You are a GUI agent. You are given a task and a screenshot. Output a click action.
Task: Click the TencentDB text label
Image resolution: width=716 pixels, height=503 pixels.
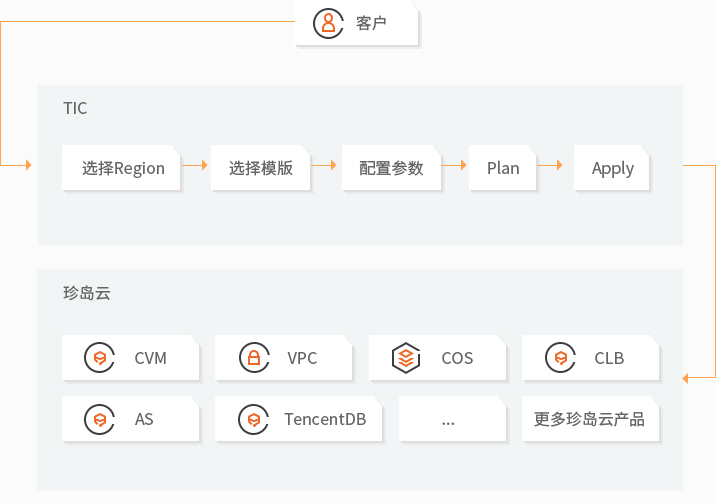325,419
